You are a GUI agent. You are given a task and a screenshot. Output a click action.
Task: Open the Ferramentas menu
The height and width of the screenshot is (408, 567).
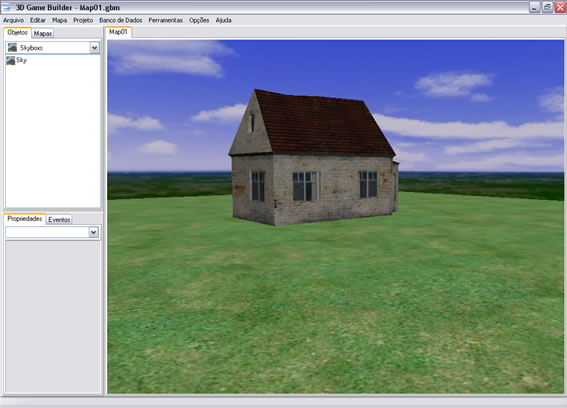[x=166, y=20]
